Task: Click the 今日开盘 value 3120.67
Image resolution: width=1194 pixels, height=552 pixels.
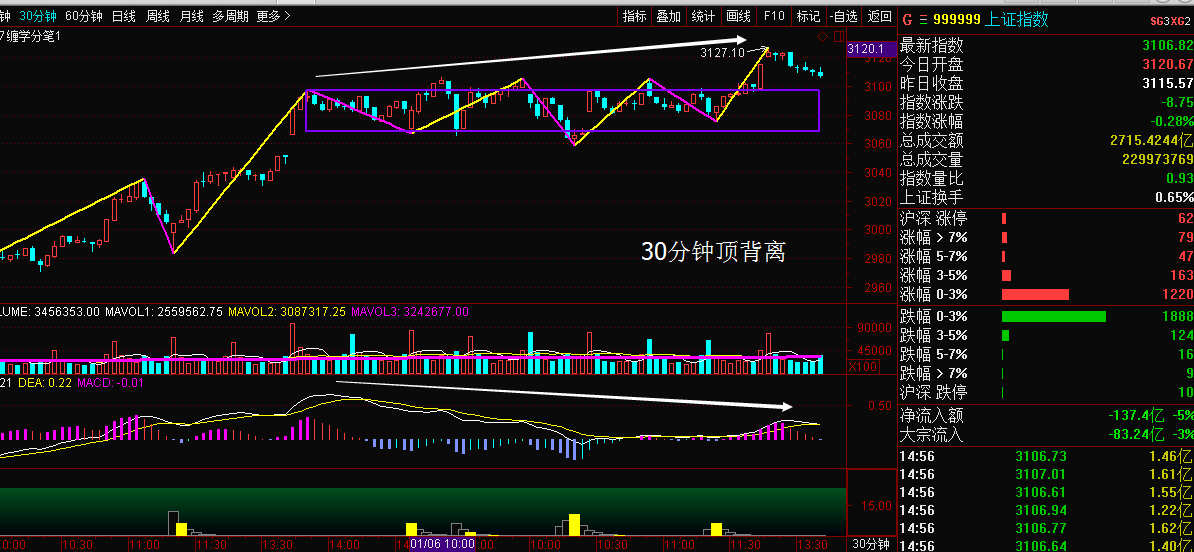Action: [x=1167, y=65]
